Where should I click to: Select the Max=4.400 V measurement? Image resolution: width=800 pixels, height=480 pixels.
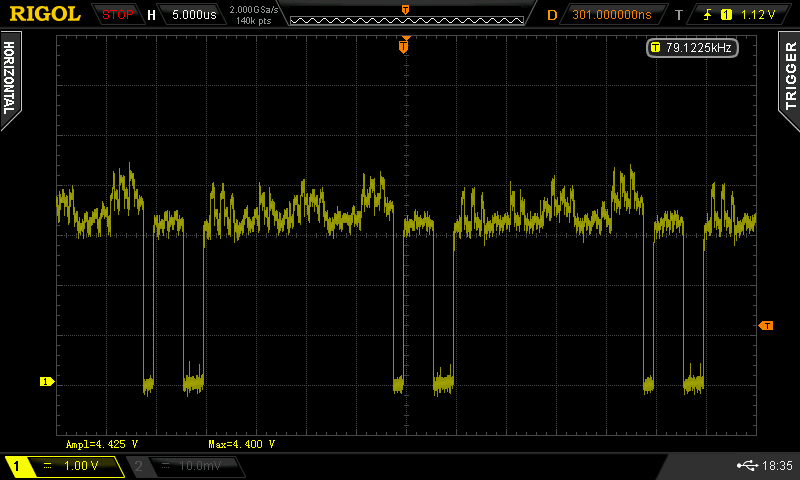241,443
